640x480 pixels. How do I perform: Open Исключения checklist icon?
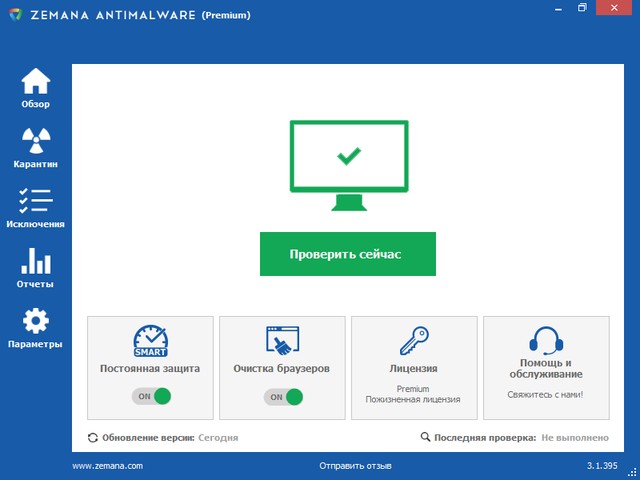[x=35, y=201]
